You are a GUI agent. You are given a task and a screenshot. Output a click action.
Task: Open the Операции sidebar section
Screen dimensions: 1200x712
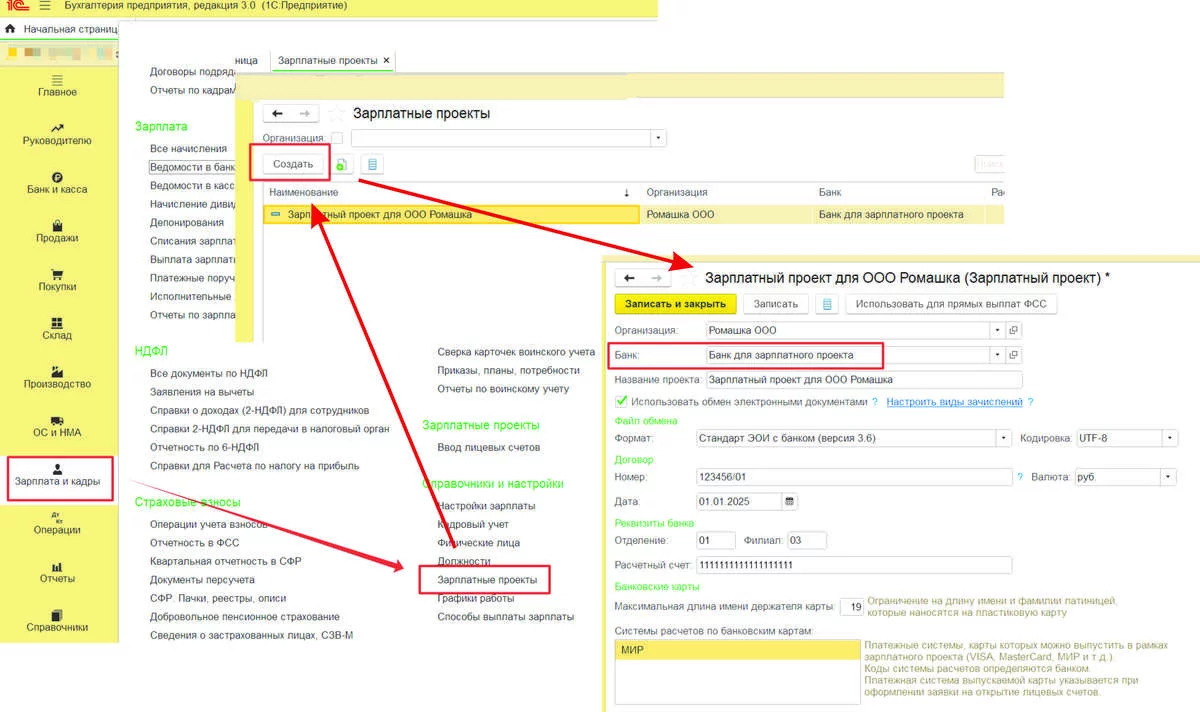coord(57,524)
